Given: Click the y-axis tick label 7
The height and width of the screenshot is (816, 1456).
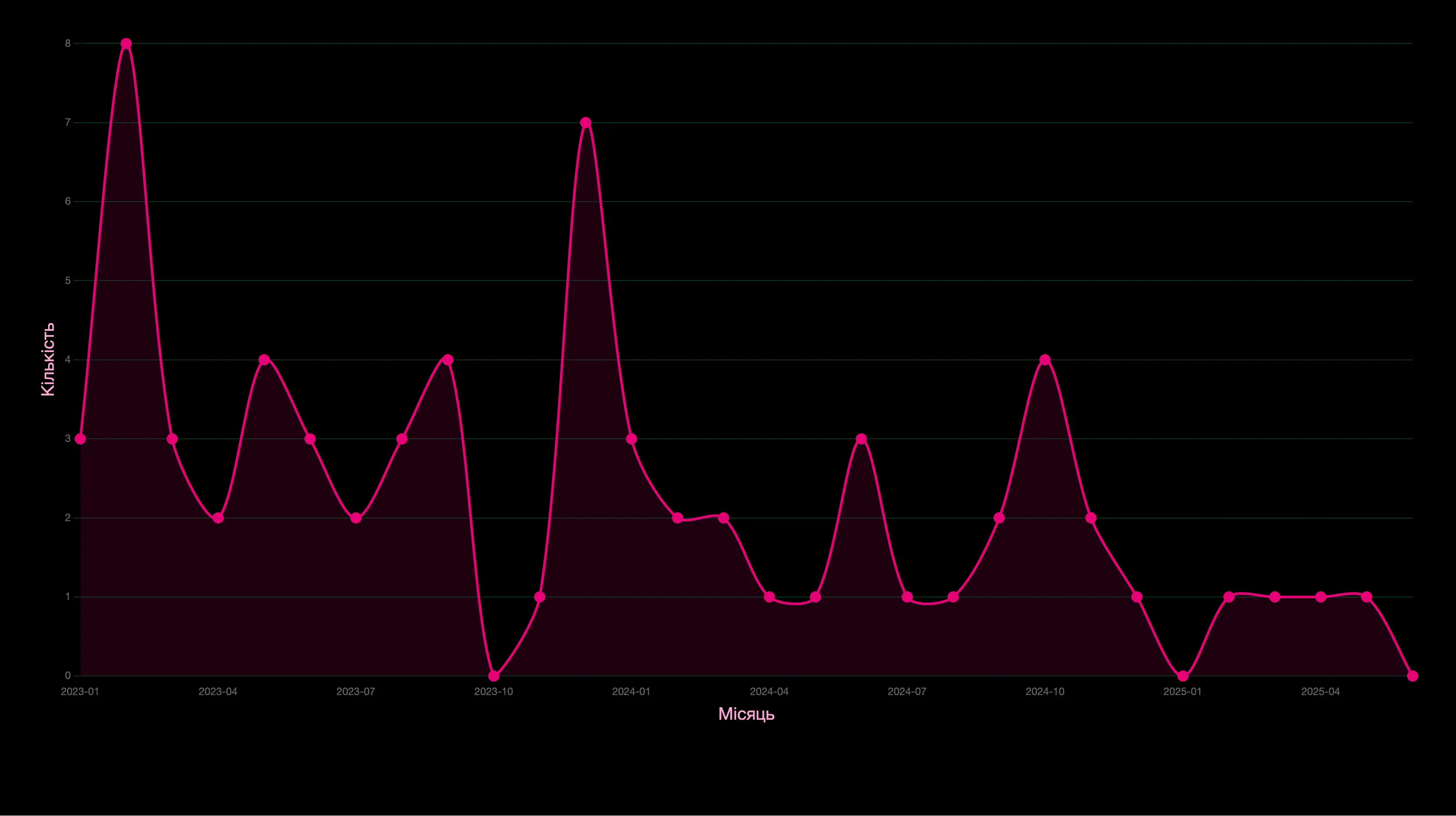Looking at the screenshot, I should (x=68, y=123).
